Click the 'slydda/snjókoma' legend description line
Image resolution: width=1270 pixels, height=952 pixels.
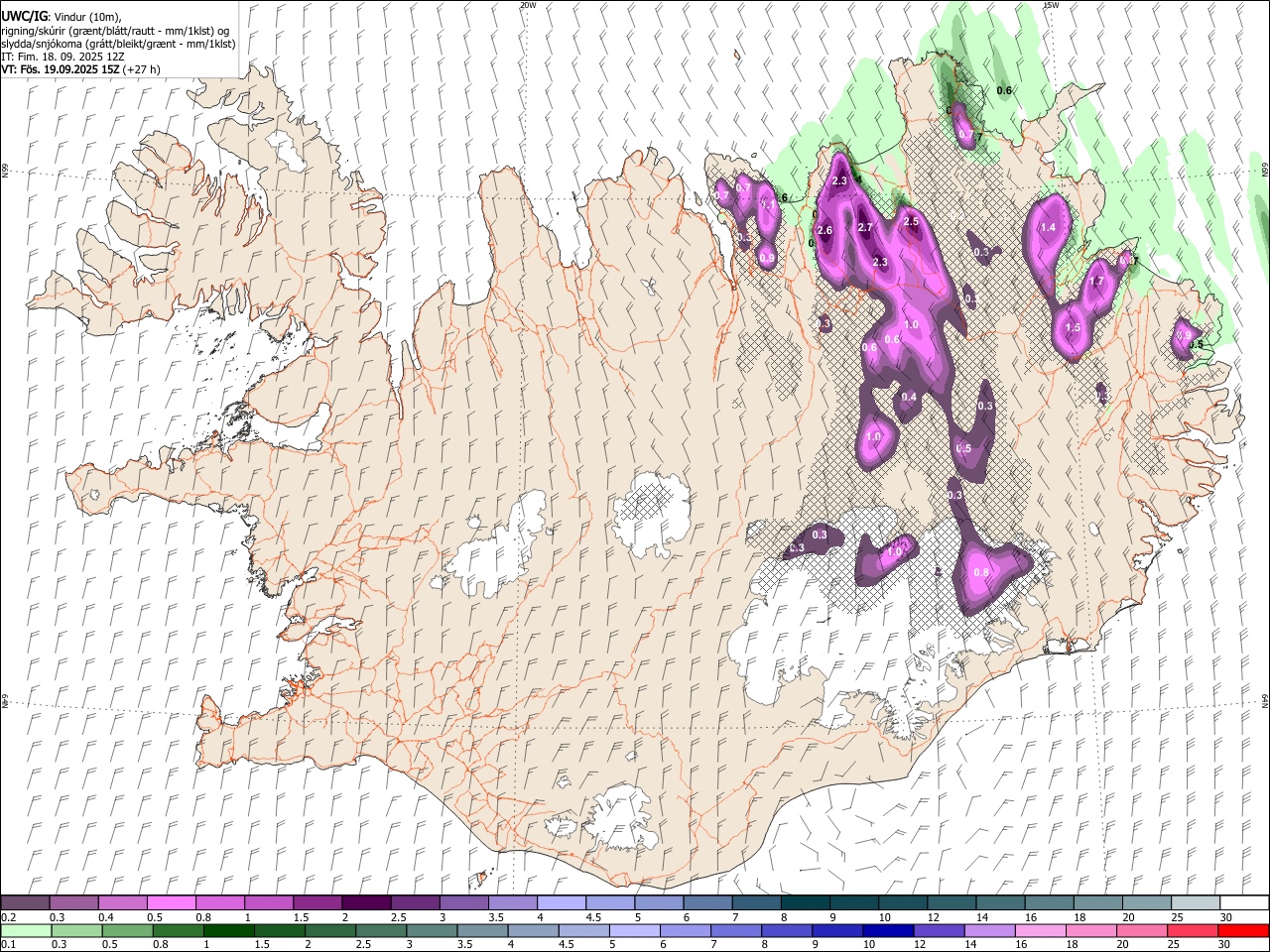click(118, 44)
